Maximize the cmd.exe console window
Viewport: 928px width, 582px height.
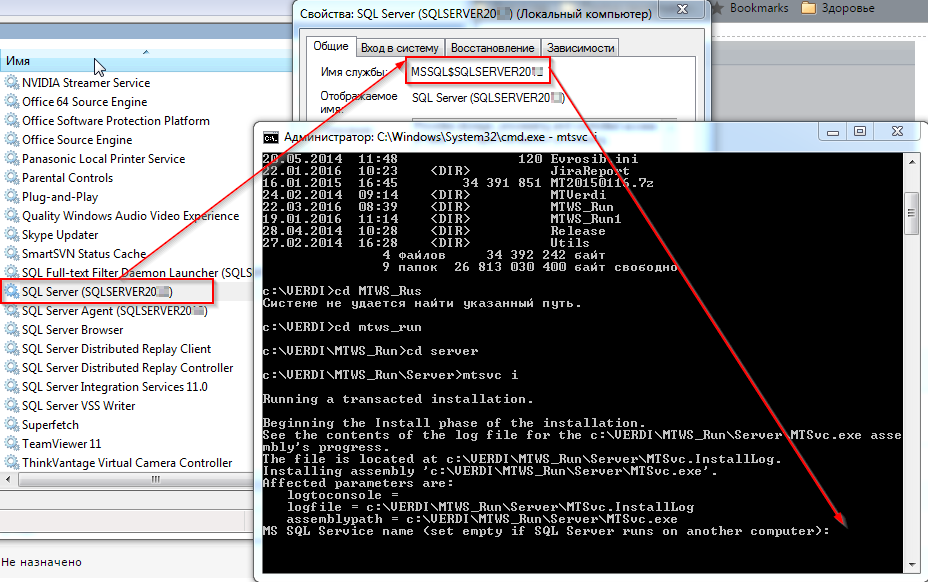[x=859, y=132]
